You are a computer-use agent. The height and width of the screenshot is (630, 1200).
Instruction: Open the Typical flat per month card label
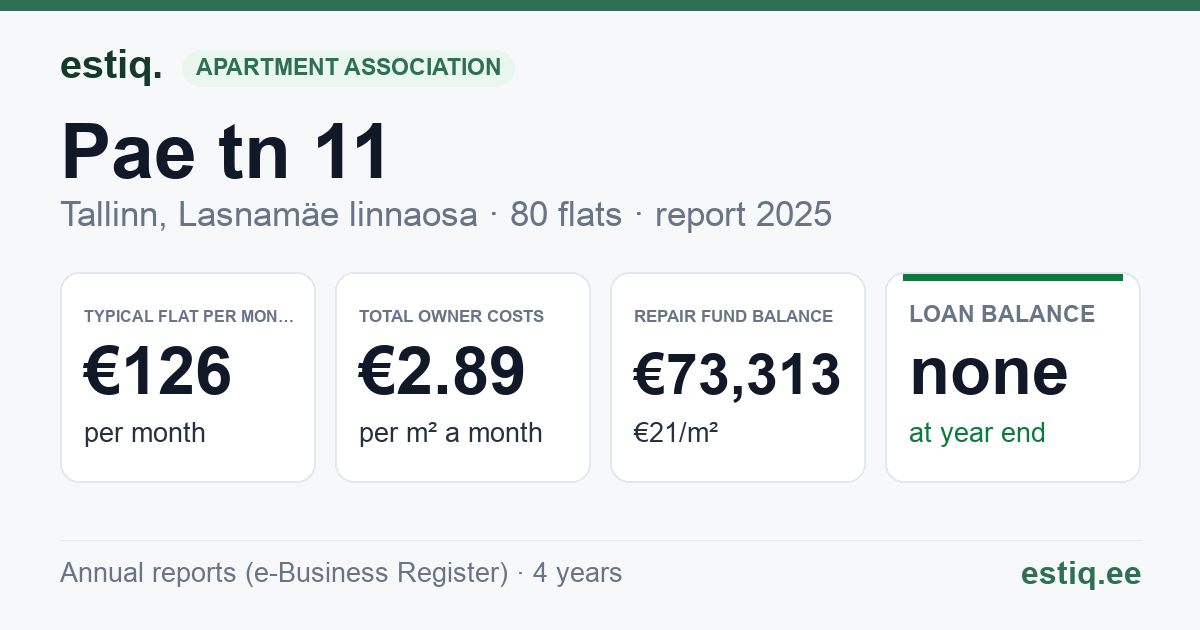(189, 316)
